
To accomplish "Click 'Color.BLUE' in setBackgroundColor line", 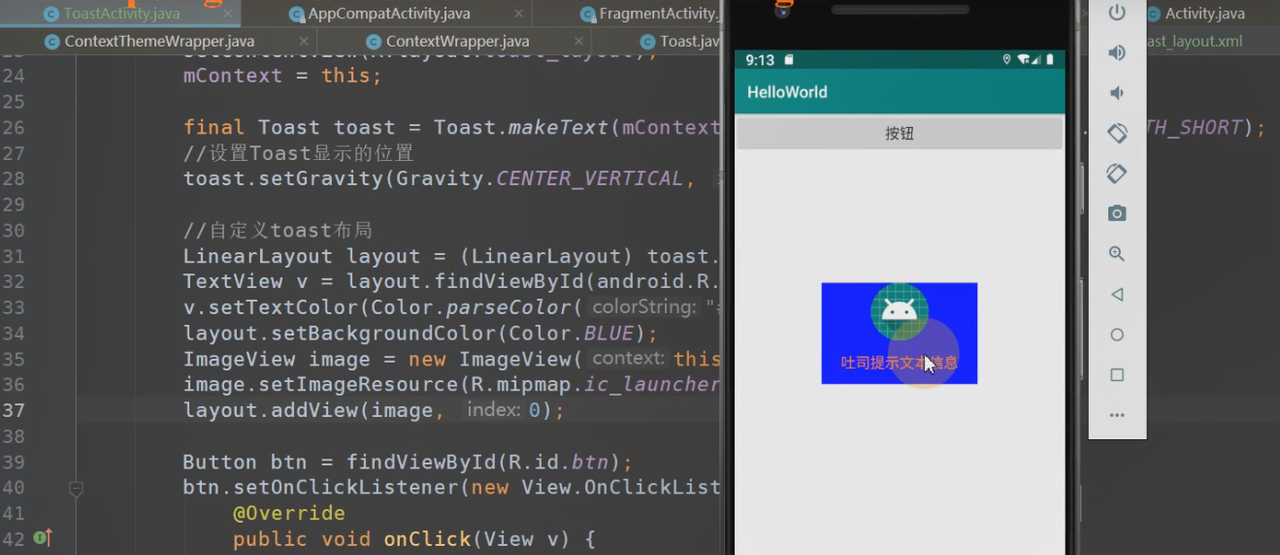I will [x=577, y=334].
